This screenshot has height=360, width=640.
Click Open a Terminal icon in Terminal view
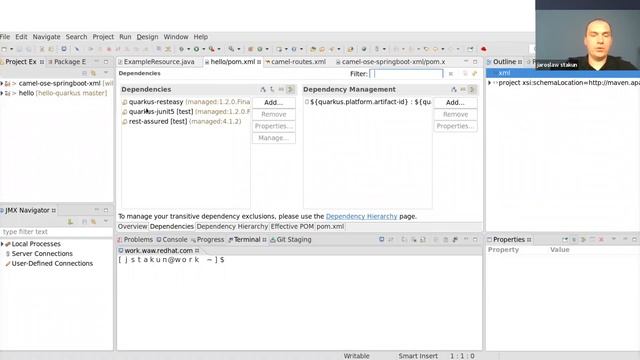pyautogui.click(x=382, y=240)
